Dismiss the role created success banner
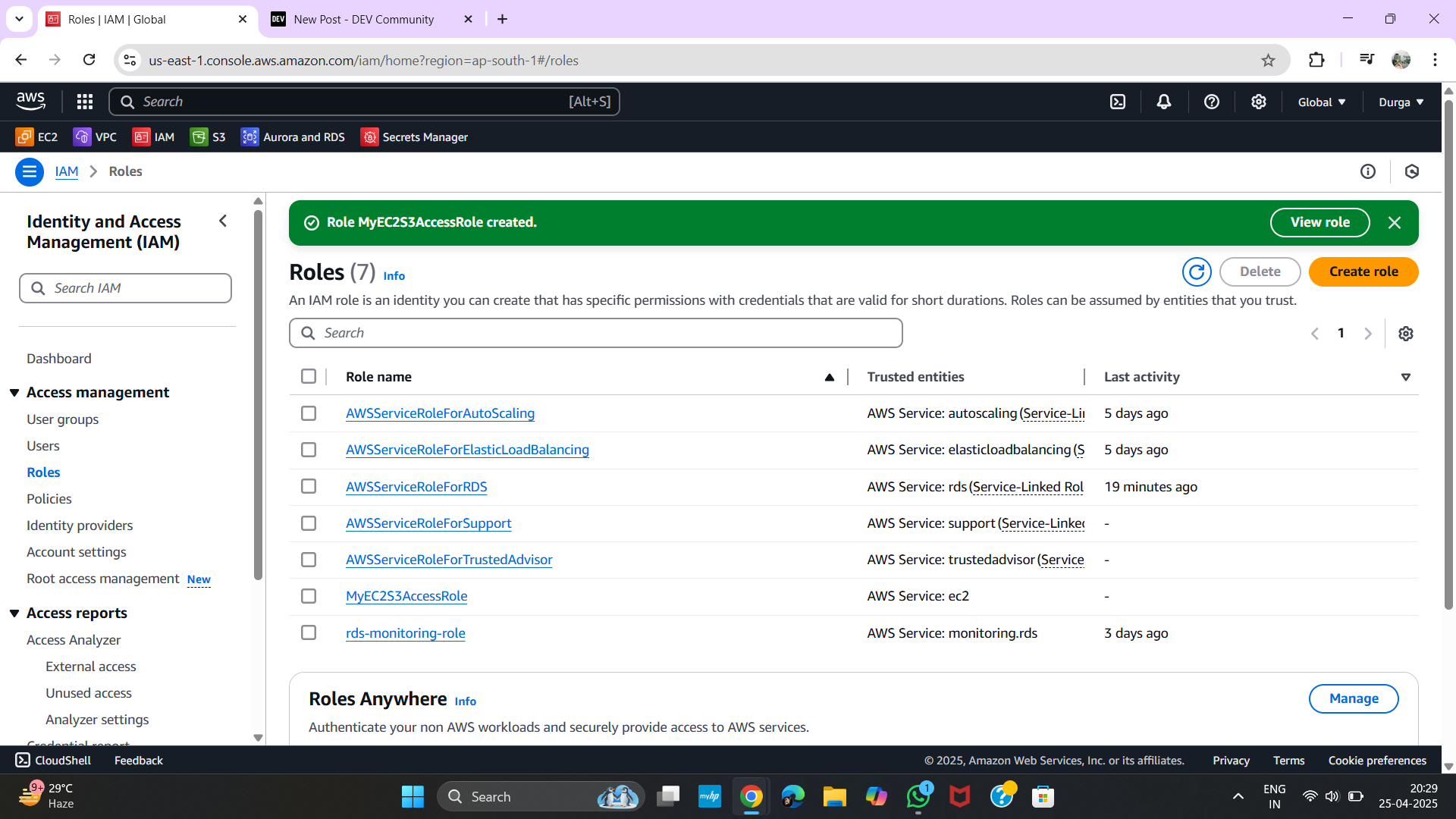This screenshot has height=819, width=1456. pyautogui.click(x=1395, y=223)
